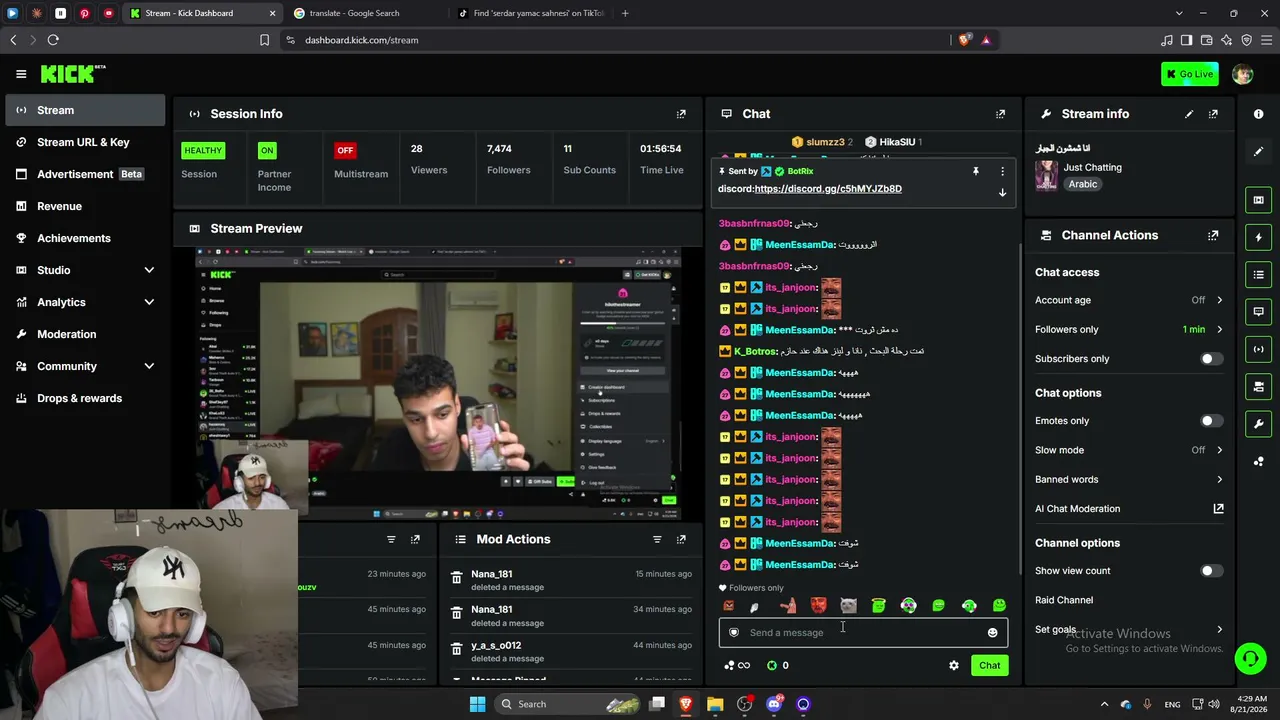Open AI Chat Moderation external link

[x=1218, y=509]
